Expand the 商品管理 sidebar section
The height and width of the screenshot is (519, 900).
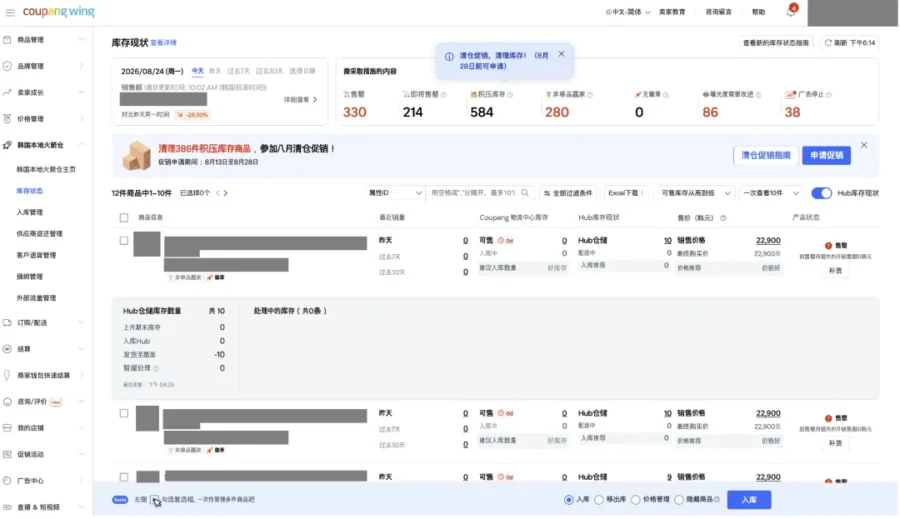[81, 40]
